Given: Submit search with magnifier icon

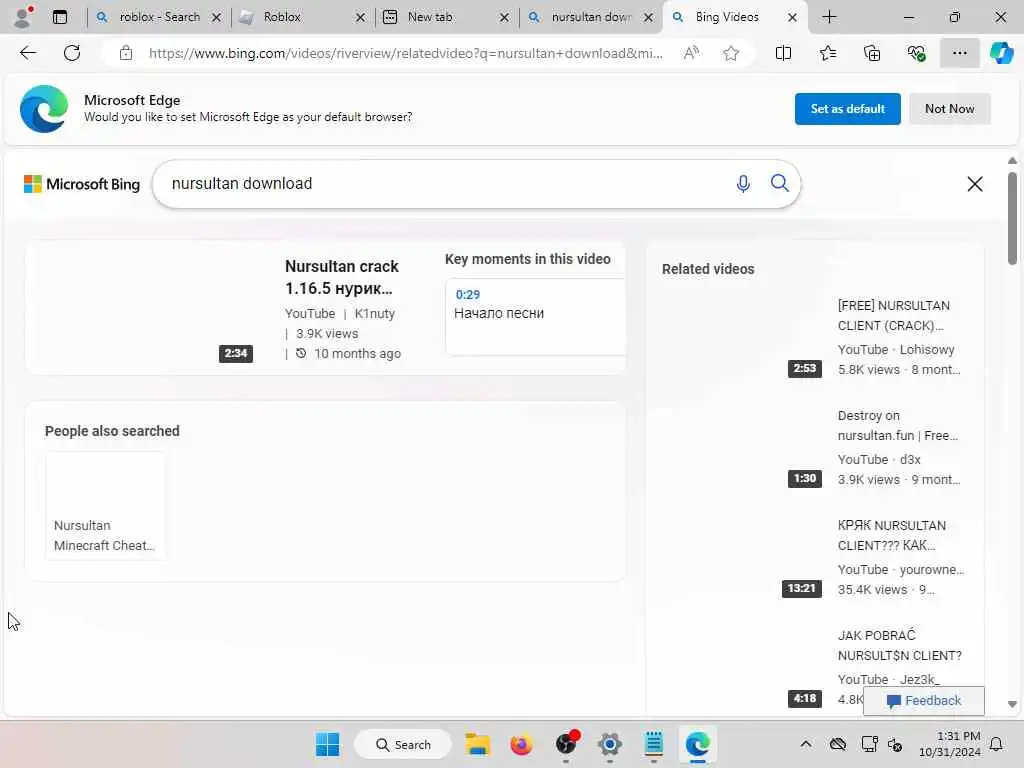Looking at the screenshot, I should pos(779,184).
